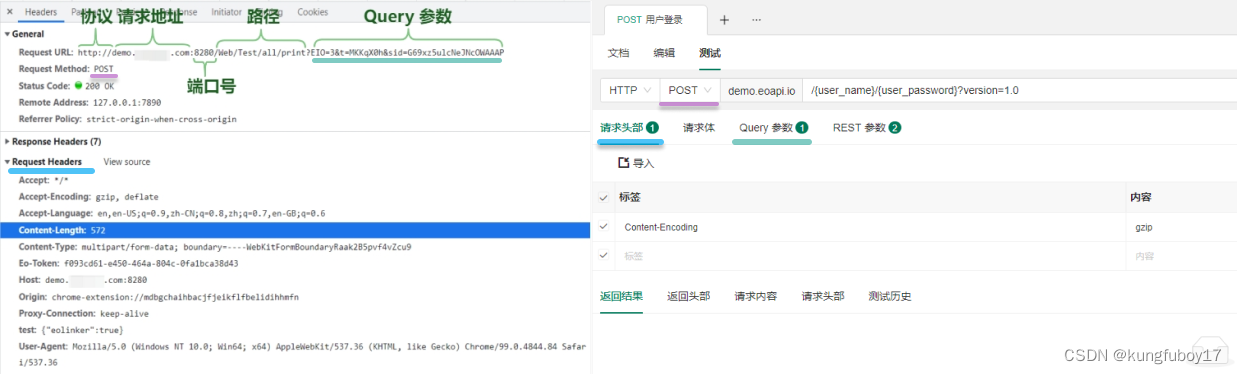Open the Query 参数 tab
Image resolution: width=1237 pixels, height=374 pixels.
point(773,128)
